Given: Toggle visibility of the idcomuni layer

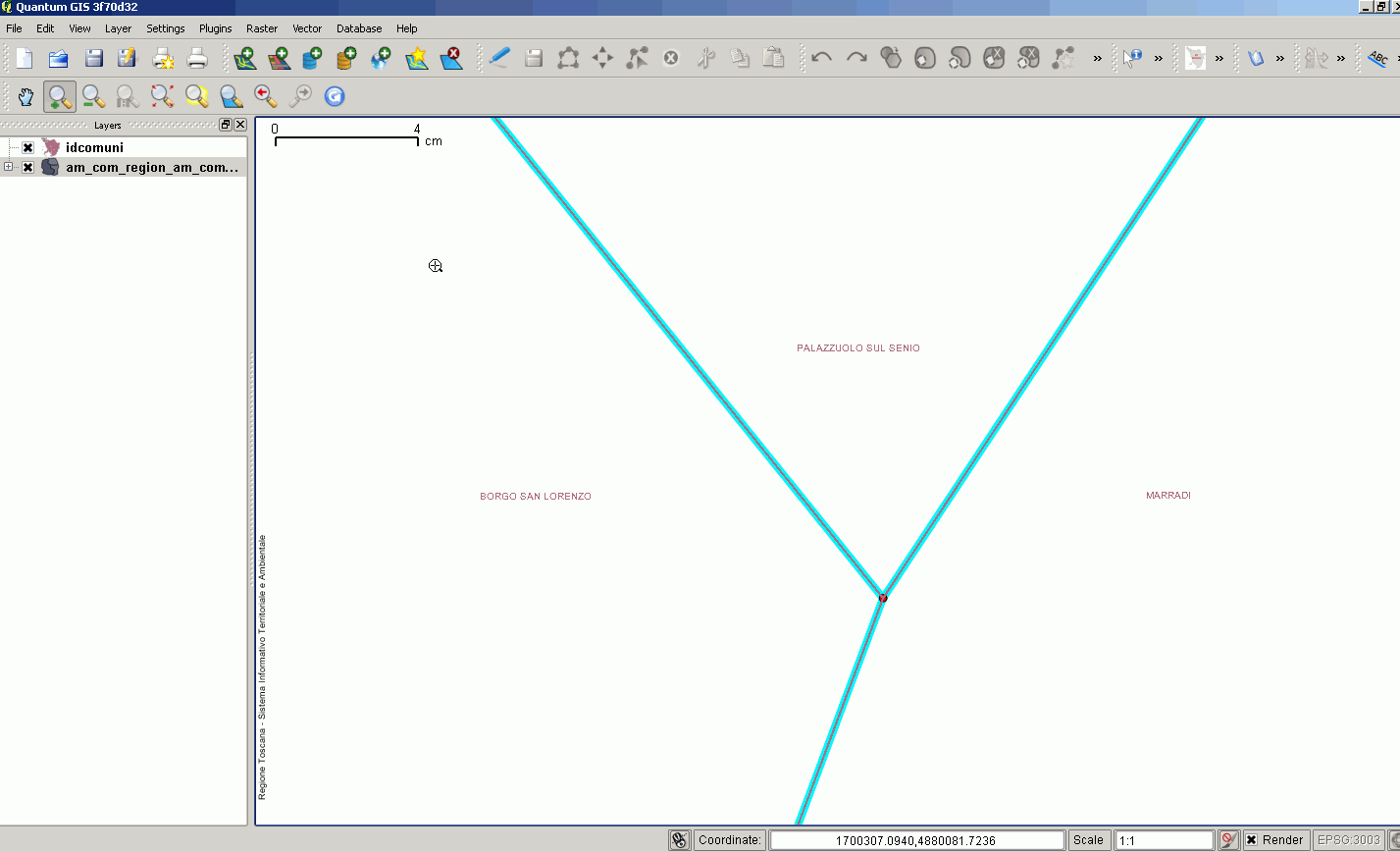Looking at the screenshot, I should [28, 147].
